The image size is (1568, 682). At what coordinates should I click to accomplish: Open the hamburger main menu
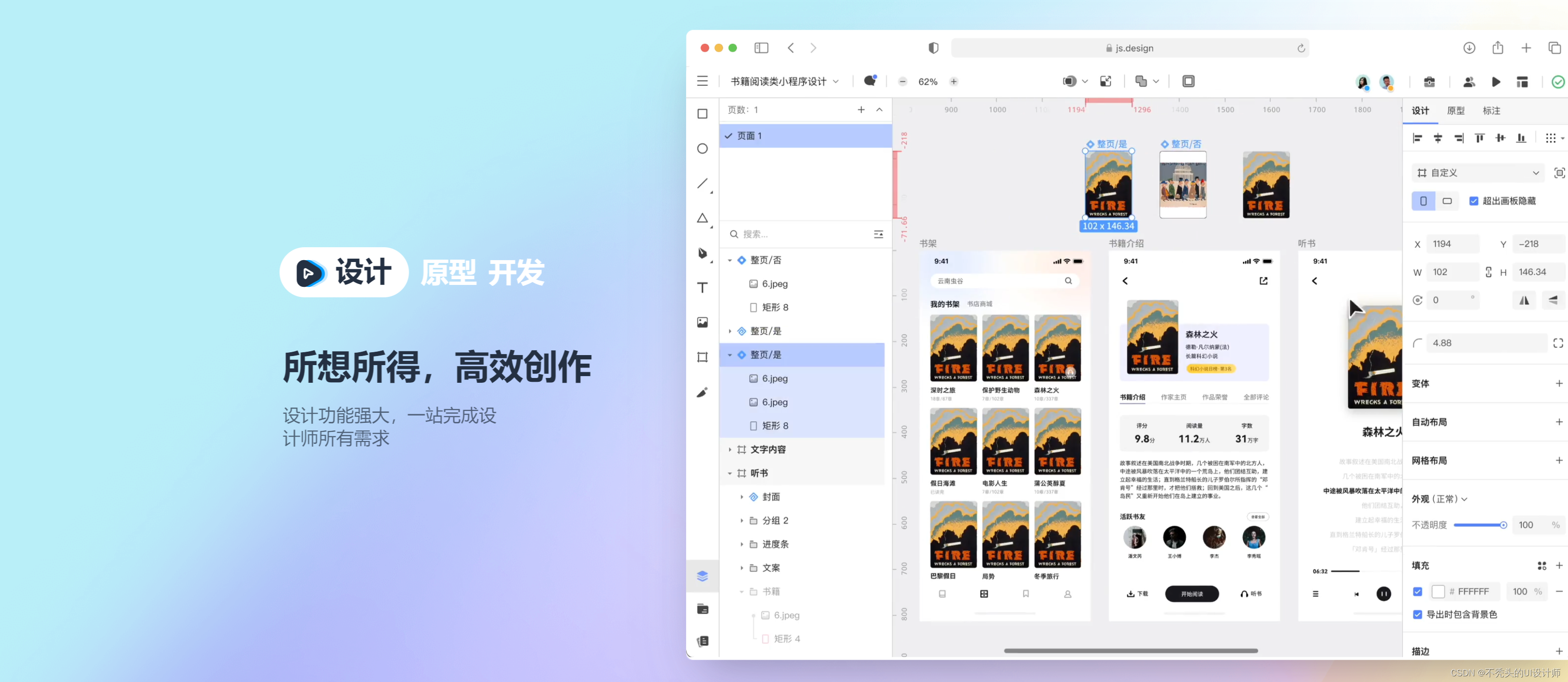click(x=702, y=81)
